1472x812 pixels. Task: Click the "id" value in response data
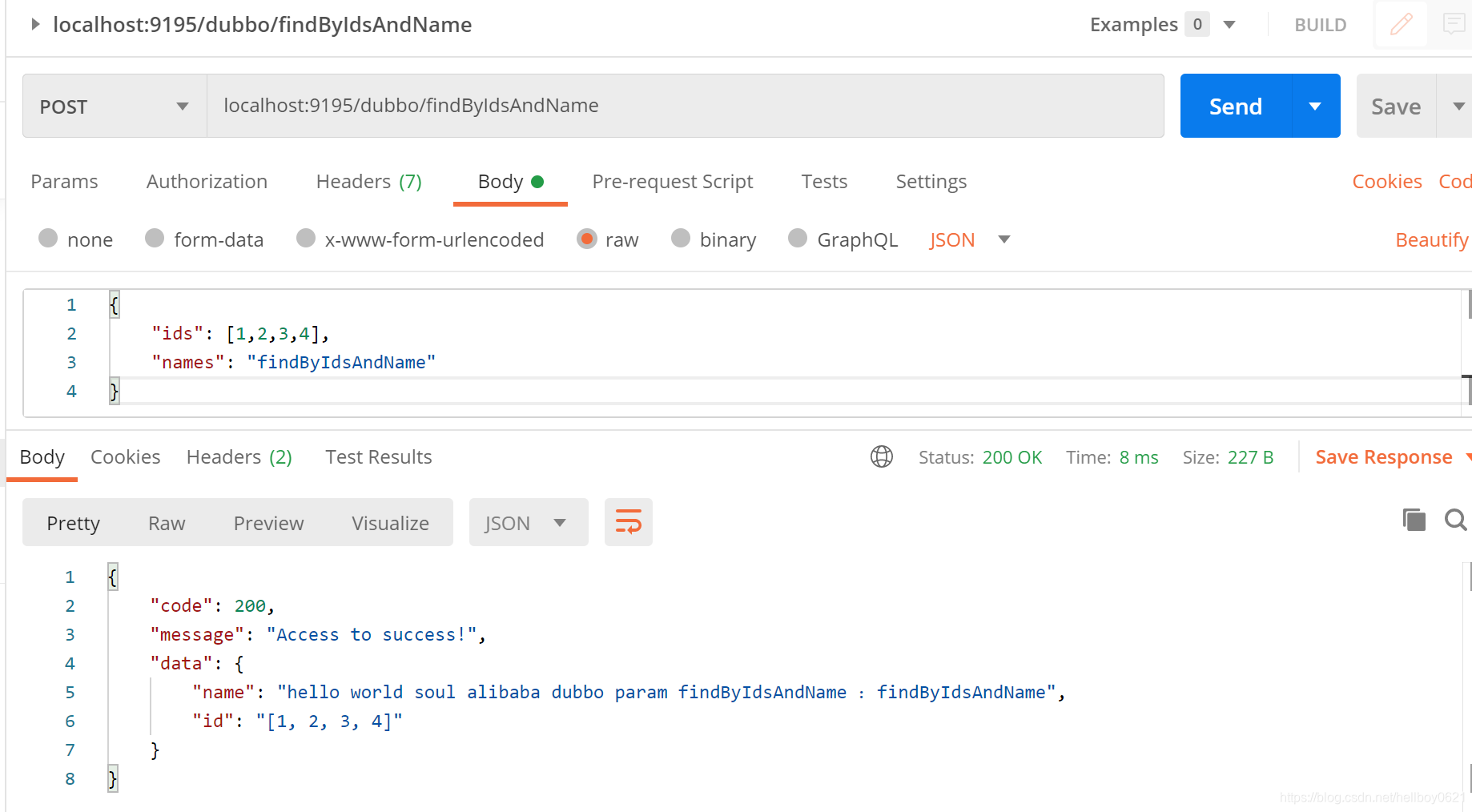tap(328, 721)
